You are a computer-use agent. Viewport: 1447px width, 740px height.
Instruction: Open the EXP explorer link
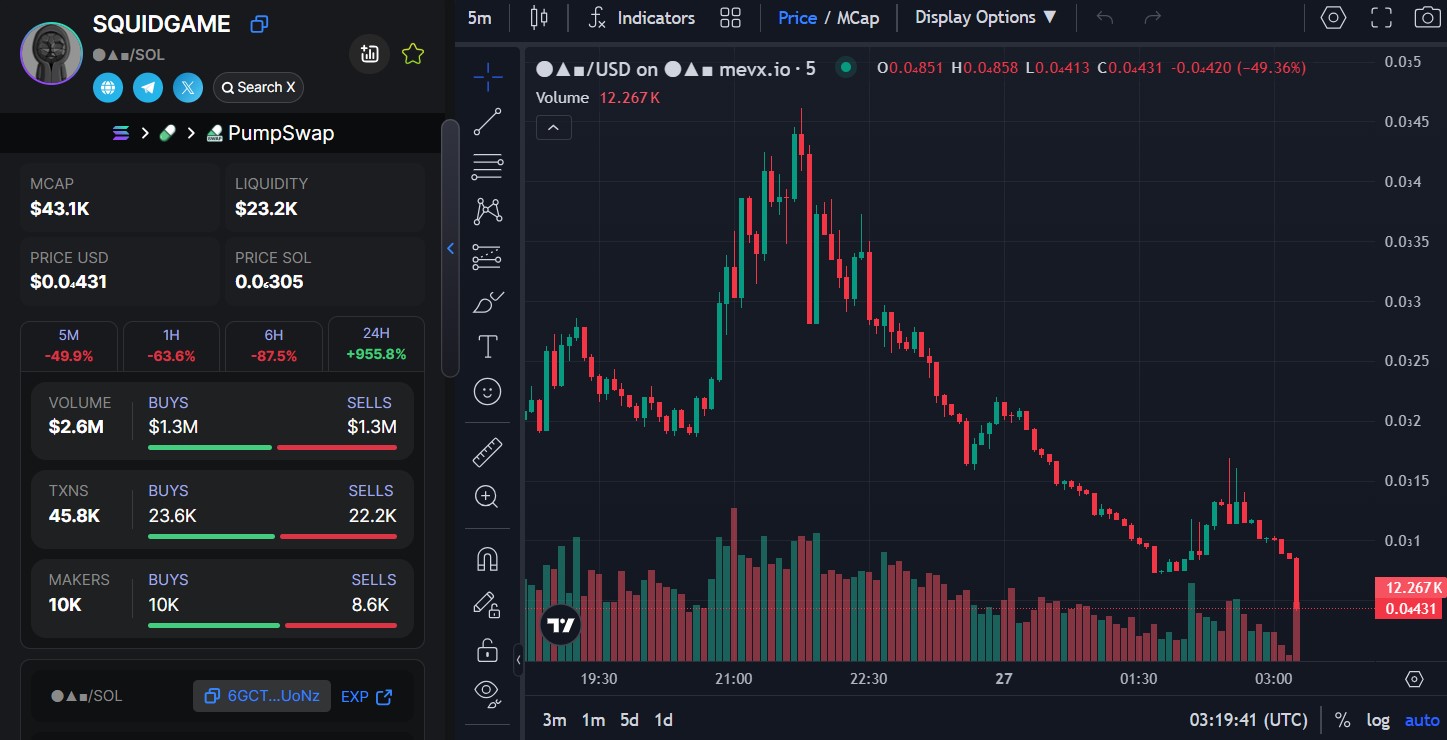click(366, 696)
